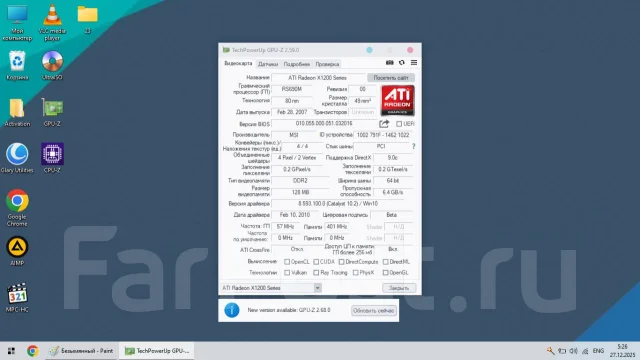Image resolution: width=640 pixels, height=360 pixels.
Task: Click the RS690M GPU value
Action: point(292,89)
